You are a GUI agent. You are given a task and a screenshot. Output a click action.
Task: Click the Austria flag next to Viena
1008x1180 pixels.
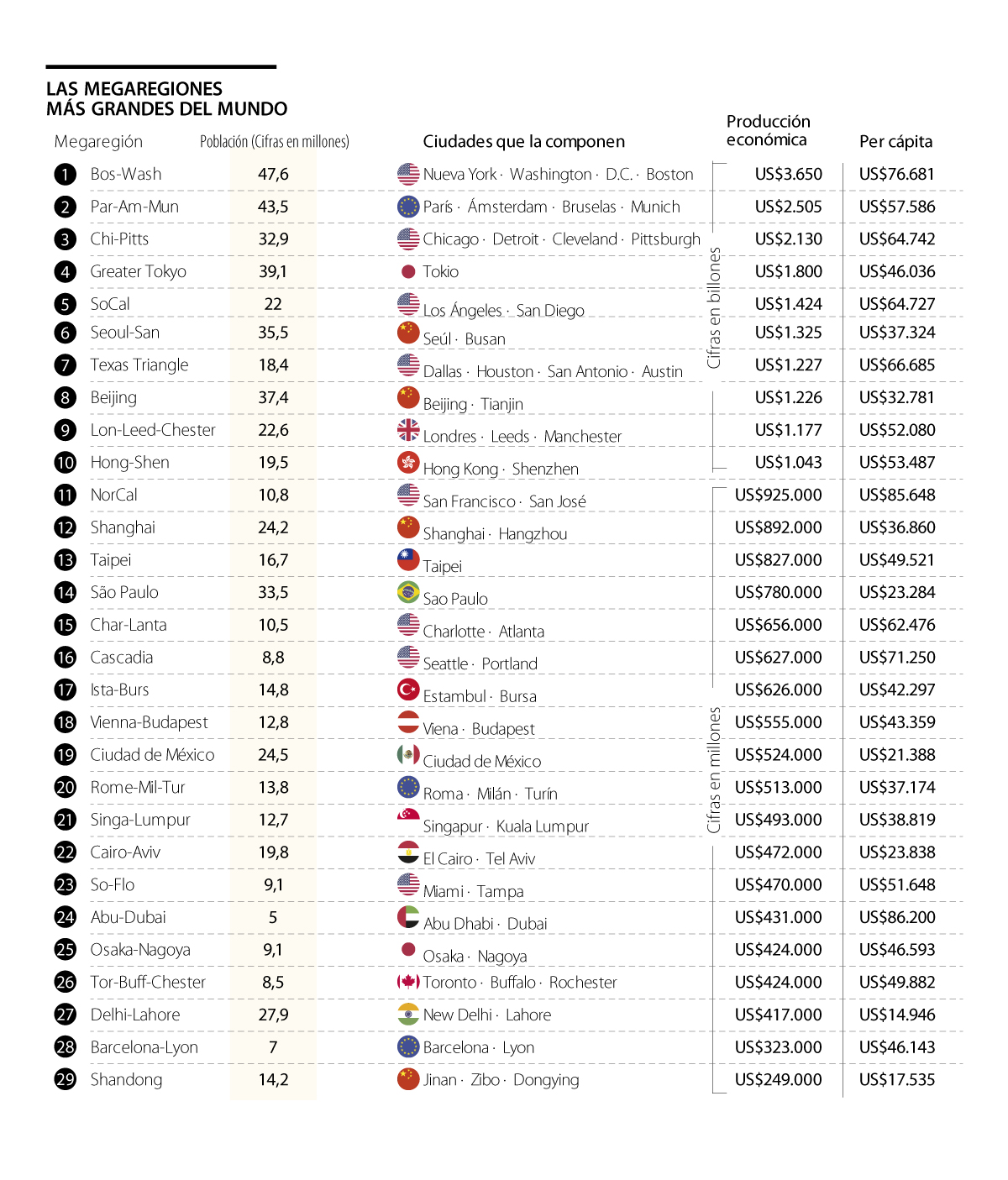pos(408,721)
